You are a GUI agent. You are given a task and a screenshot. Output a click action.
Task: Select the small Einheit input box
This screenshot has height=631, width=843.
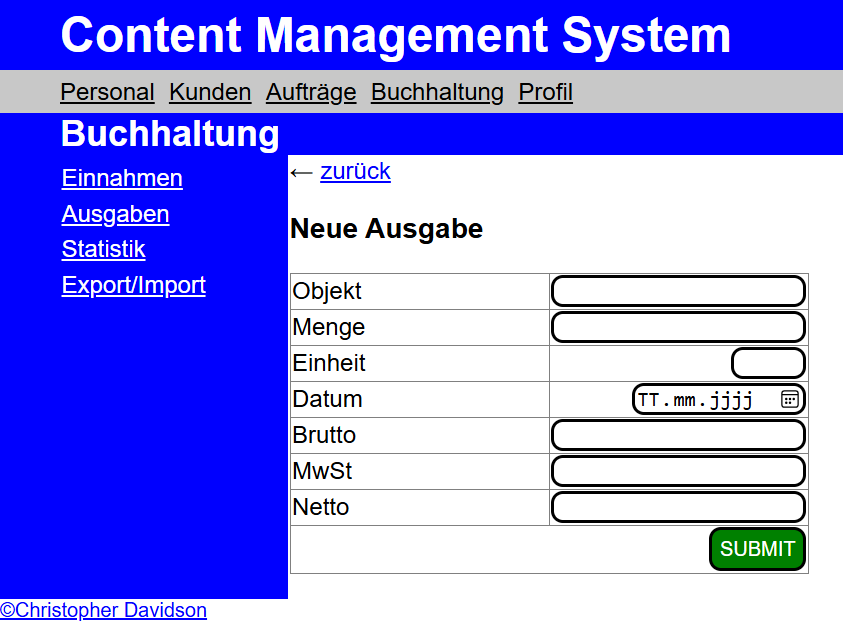coord(768,363)
